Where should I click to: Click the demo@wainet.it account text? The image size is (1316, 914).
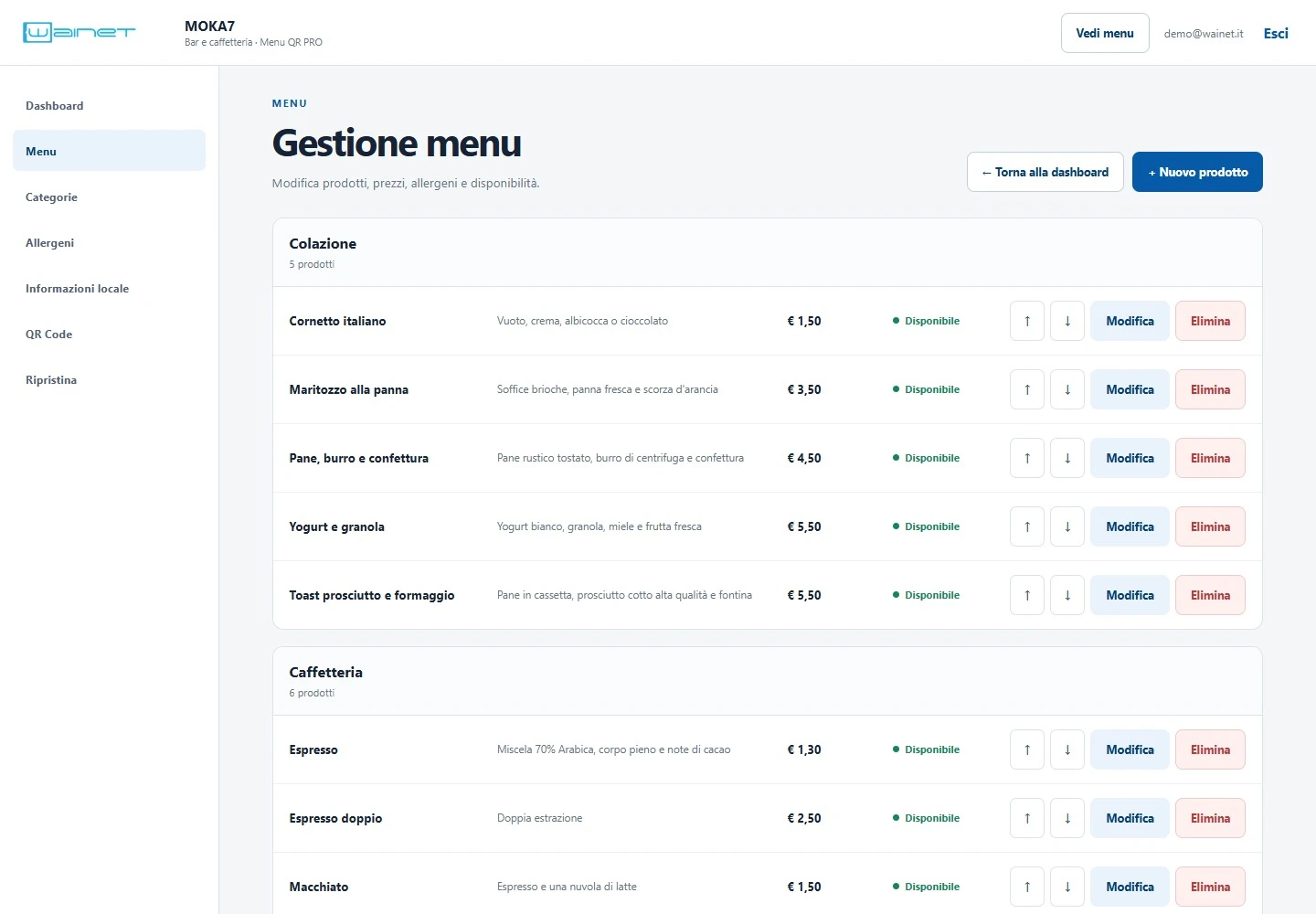click(1204, 34)
